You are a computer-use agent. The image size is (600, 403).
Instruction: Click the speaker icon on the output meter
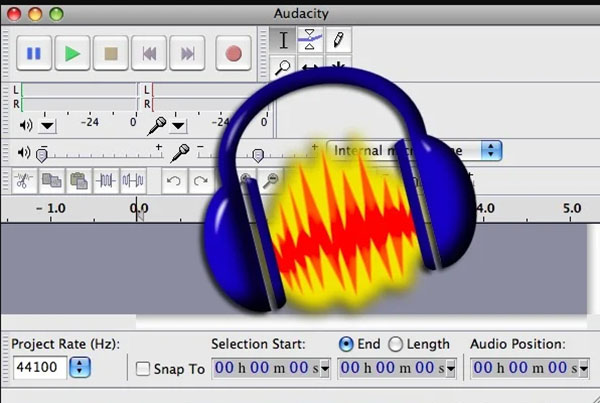[26, 125]
